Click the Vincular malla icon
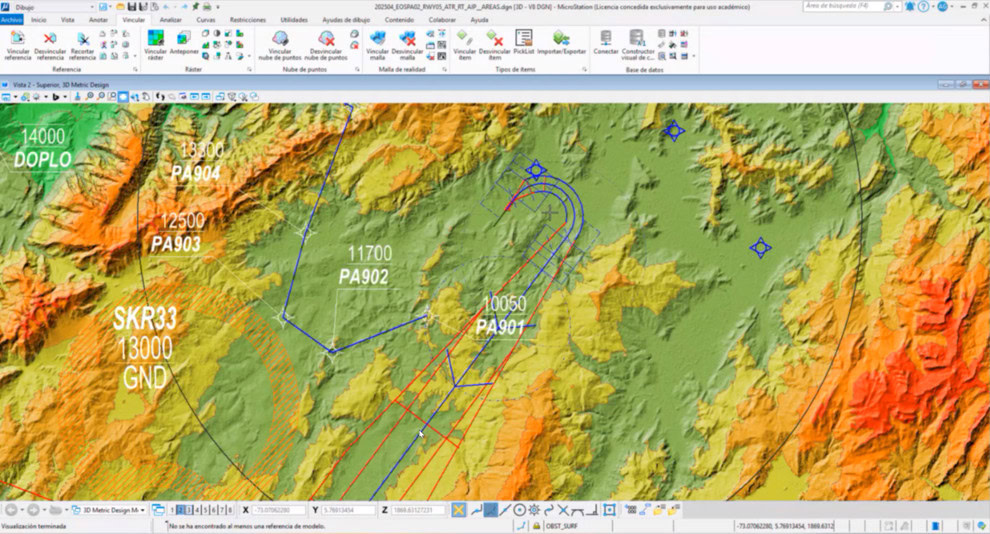The height and width of the screenshot is (534, 990). click(377, 38)
